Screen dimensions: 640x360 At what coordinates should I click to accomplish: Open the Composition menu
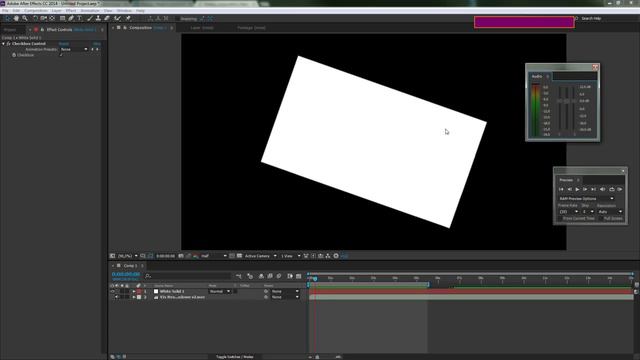(x=36, y=11)
